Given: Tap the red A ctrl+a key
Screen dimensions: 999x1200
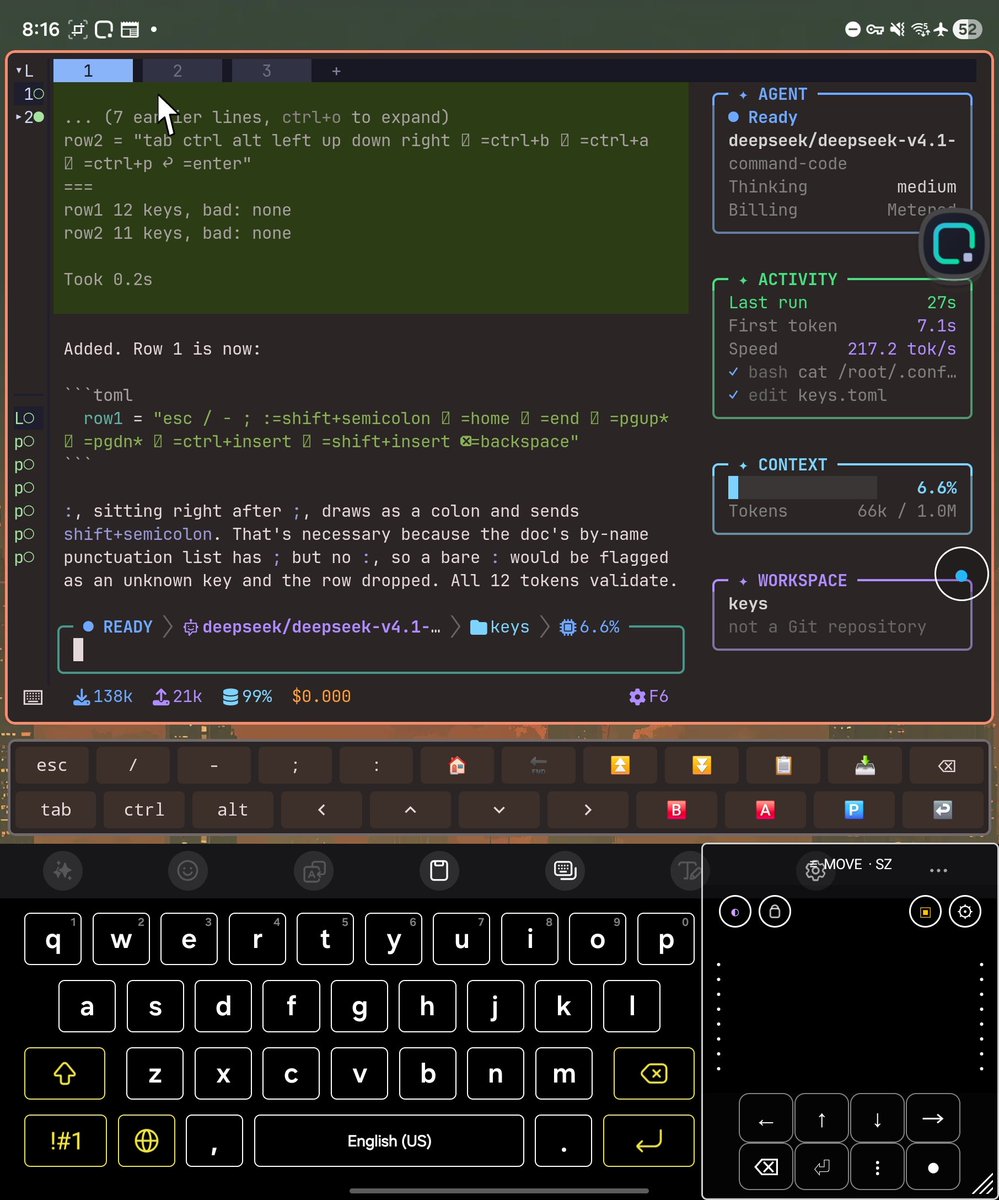Looking at the screenshot, I should tap(766, 809).
